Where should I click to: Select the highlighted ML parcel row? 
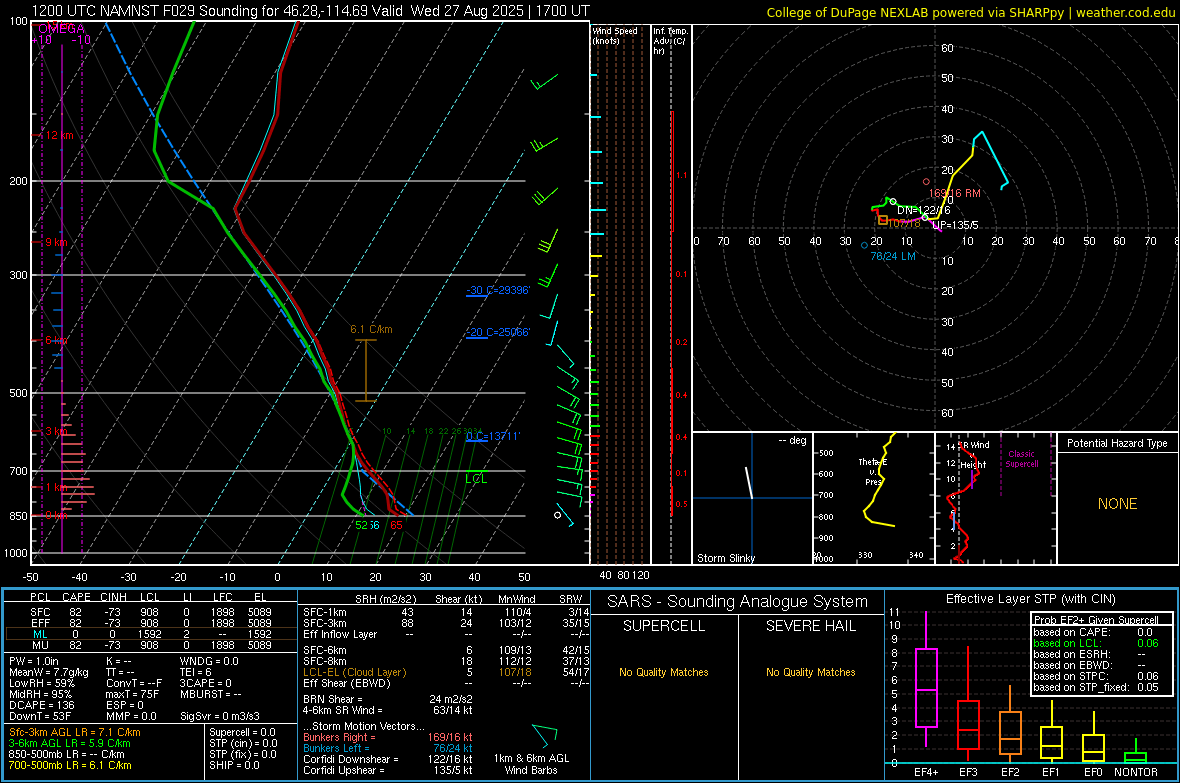pos(149,634)
